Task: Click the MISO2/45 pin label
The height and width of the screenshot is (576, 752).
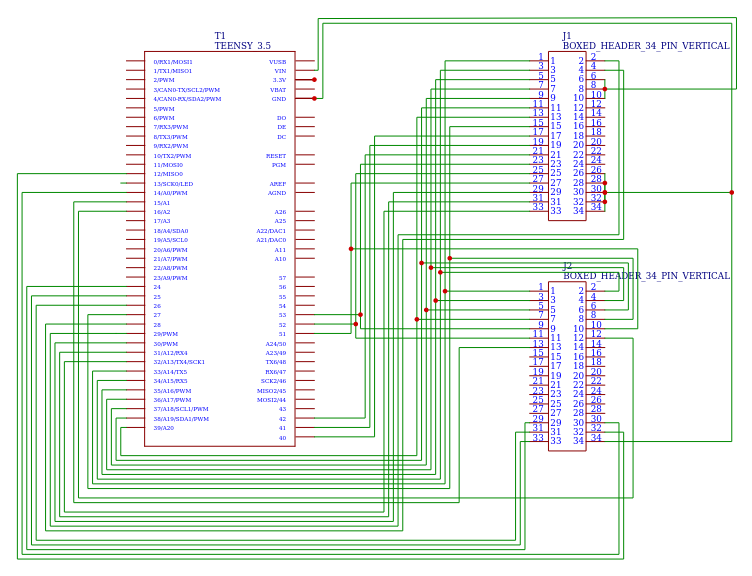Action: tap(271, 391)
